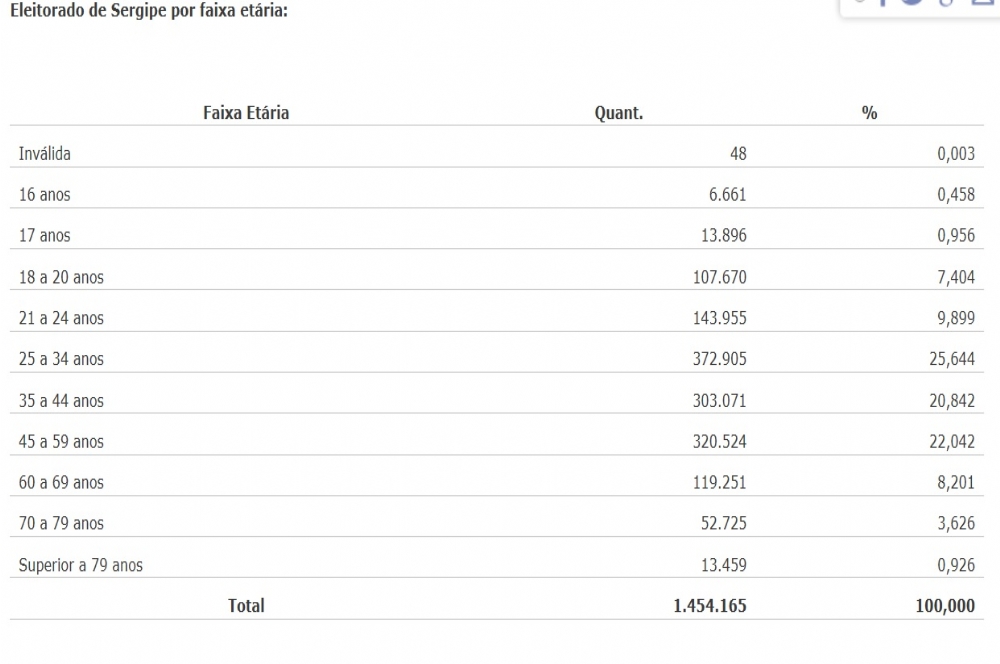The image size is (1000, 664).
Task: Click the '16 anos' row label
Action: (x=45, y=195)
